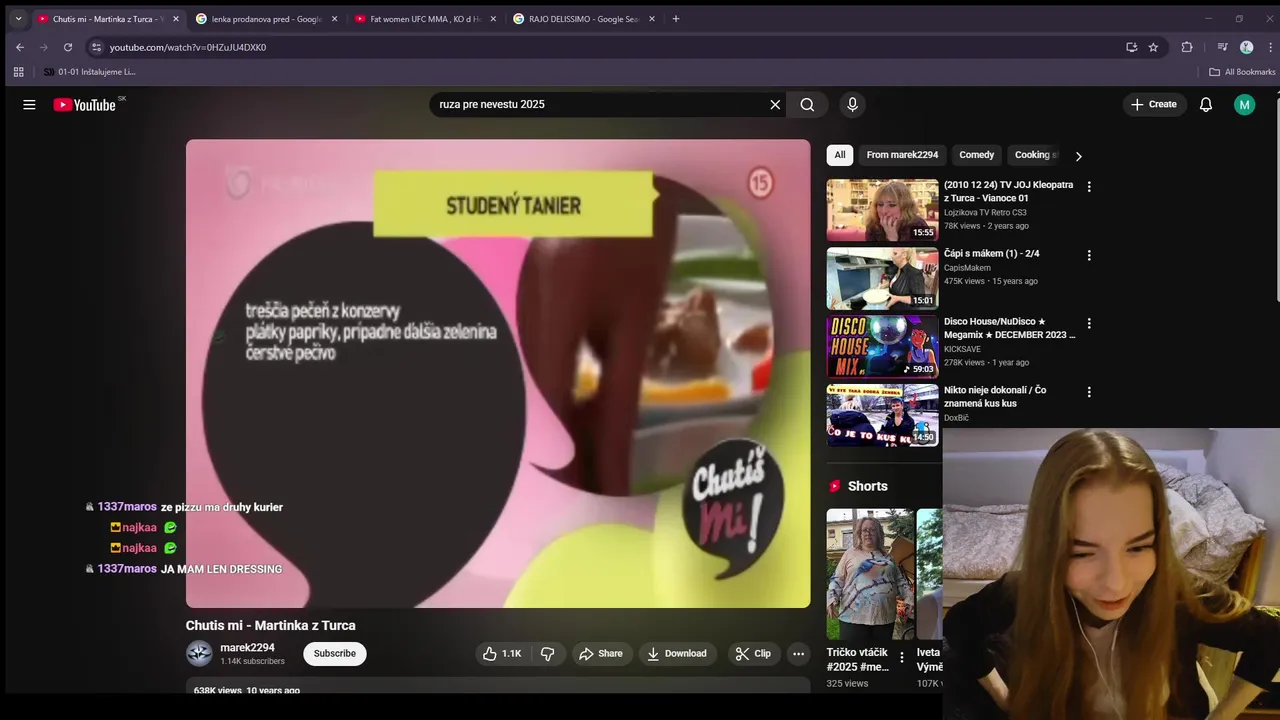Open All Bookmarks folder

click(1242, 72)
